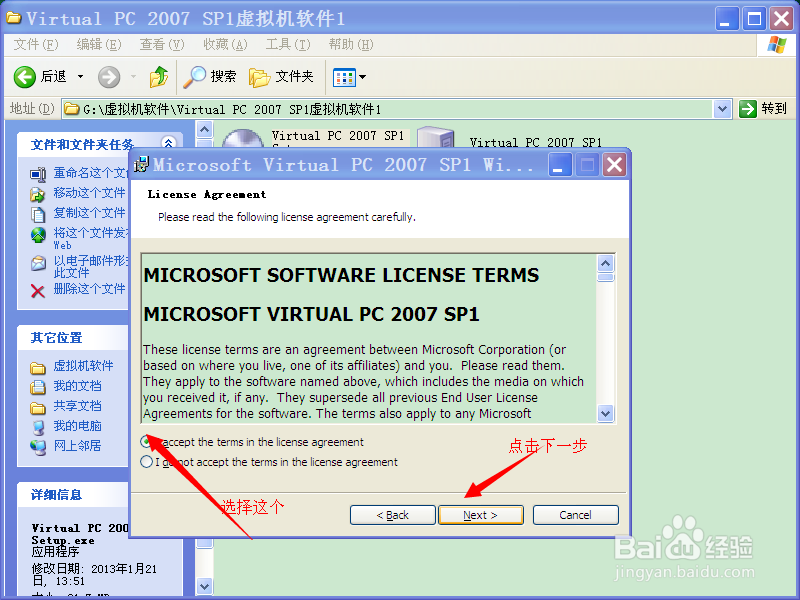Click the license text scroll down arrow
This screenshot has width=800, height=600.
pos(606,413)
